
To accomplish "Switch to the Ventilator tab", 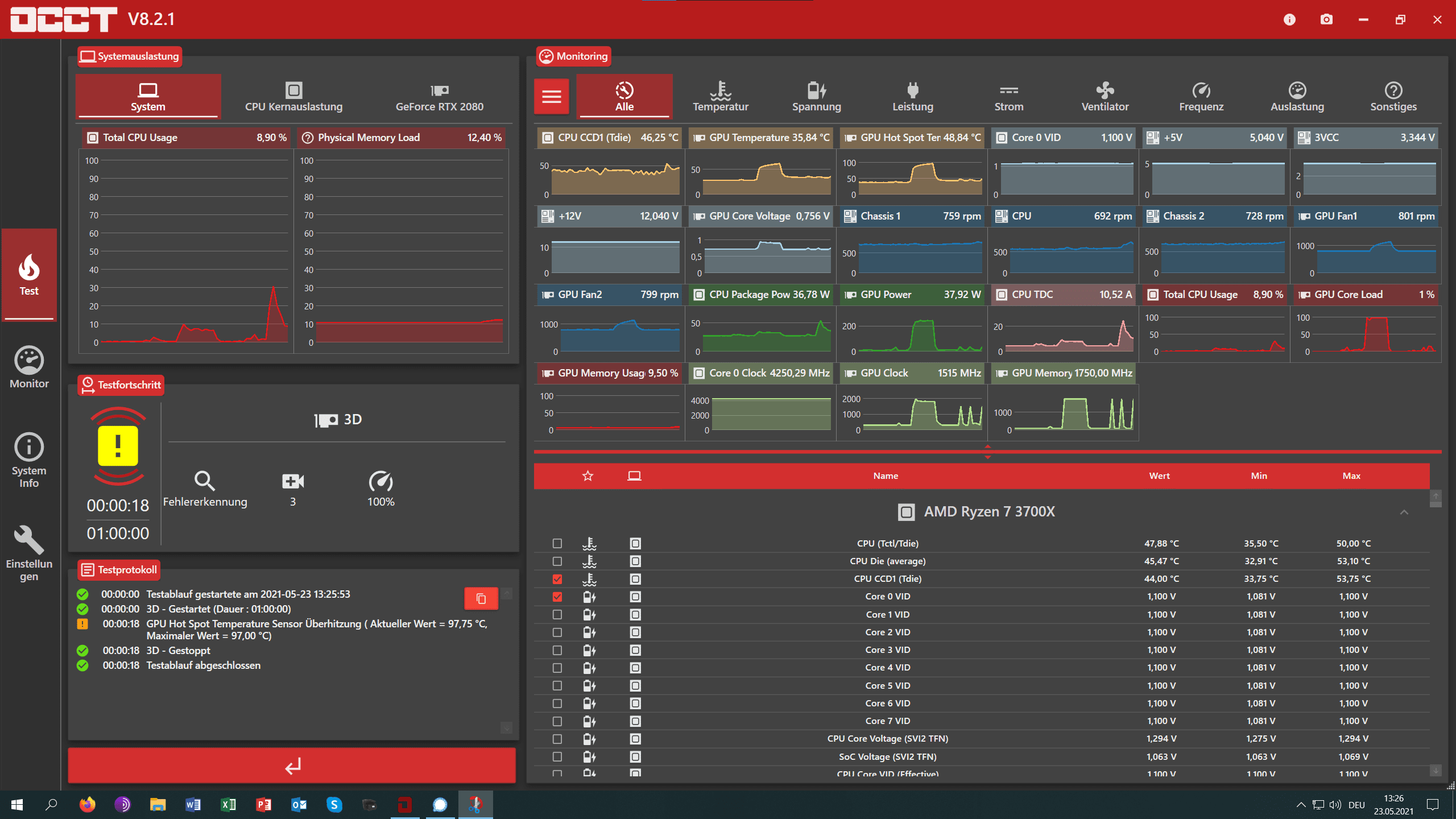I will [1105, 97].
